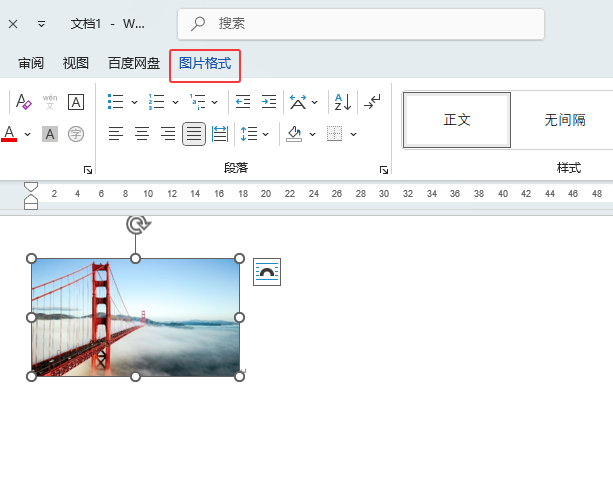Apply Distributed alignment

pyautogui.click(x=220, y=134)
